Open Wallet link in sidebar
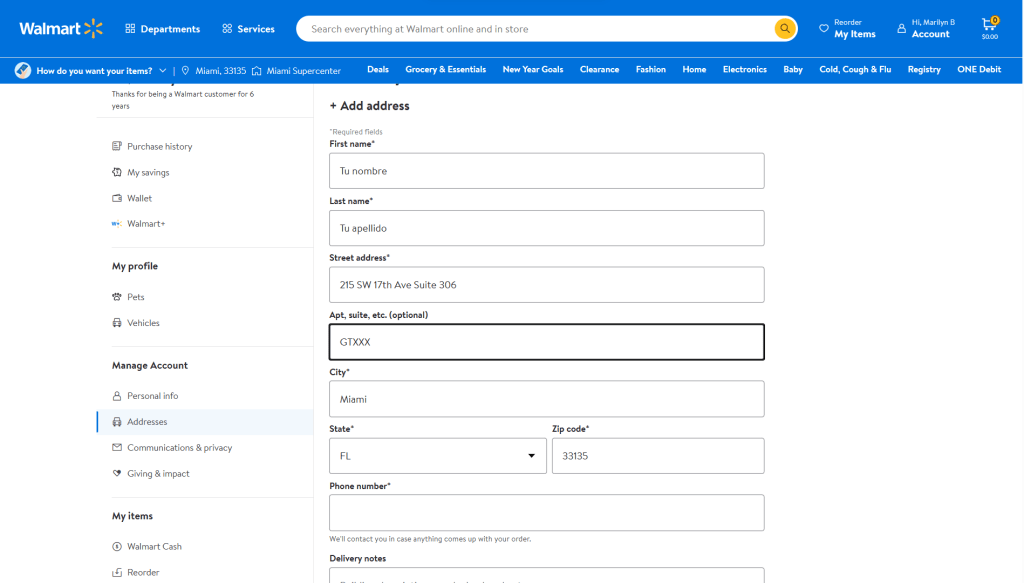The image size is (1024, 583). click(139, 198)
